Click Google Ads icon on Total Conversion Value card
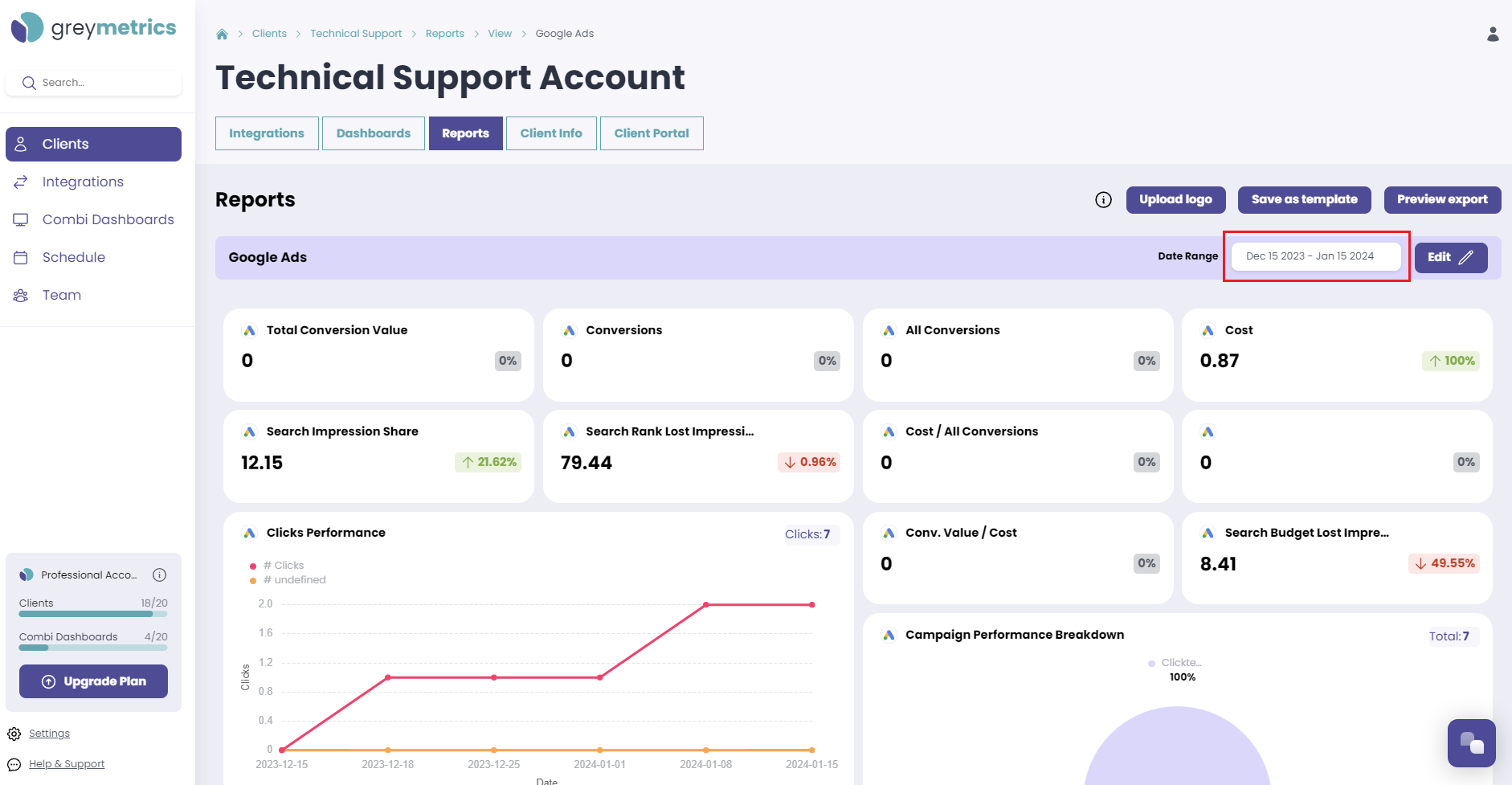This screenshot has width=1512, height=785. [250, 330]
